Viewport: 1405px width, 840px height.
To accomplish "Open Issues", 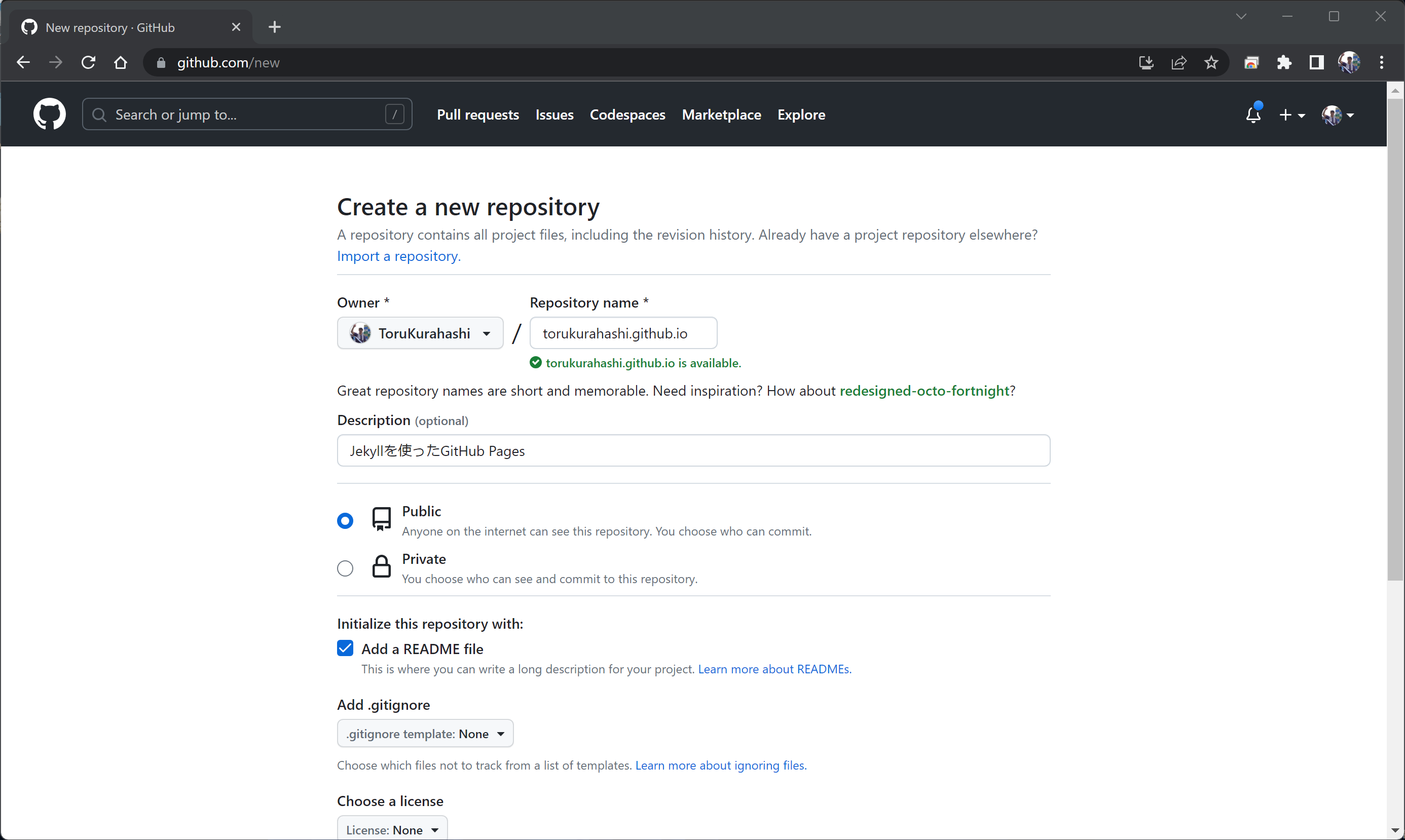I will click(x=554, y=115).
